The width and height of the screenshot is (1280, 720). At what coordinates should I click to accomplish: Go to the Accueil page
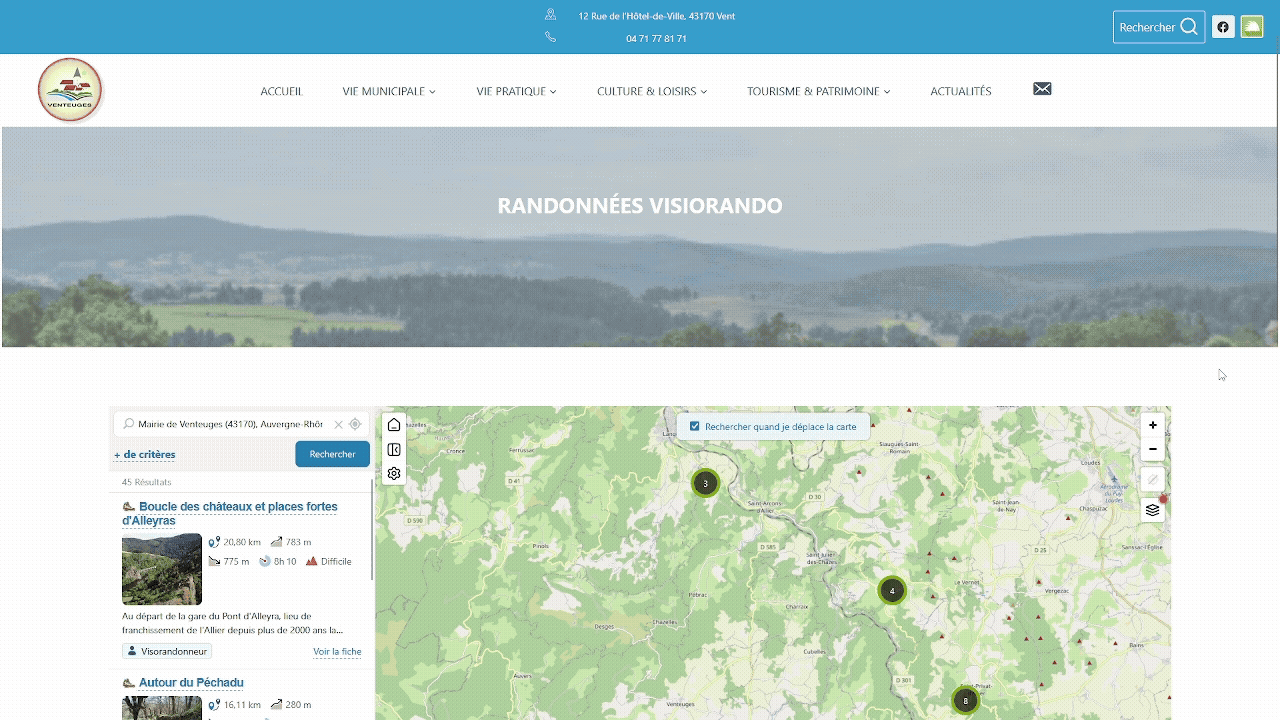[281, 91]
